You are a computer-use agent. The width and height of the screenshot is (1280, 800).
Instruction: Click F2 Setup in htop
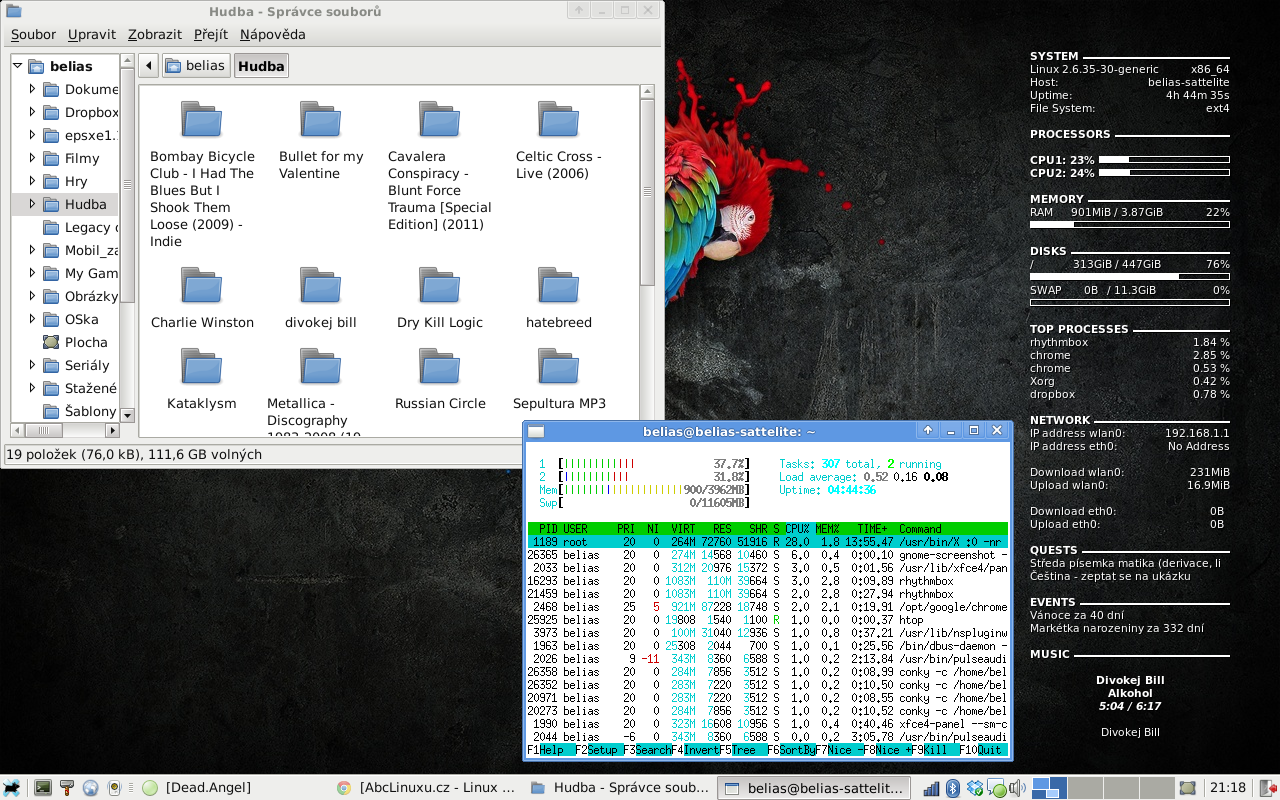pyautogui.click(x=599, y=750)
